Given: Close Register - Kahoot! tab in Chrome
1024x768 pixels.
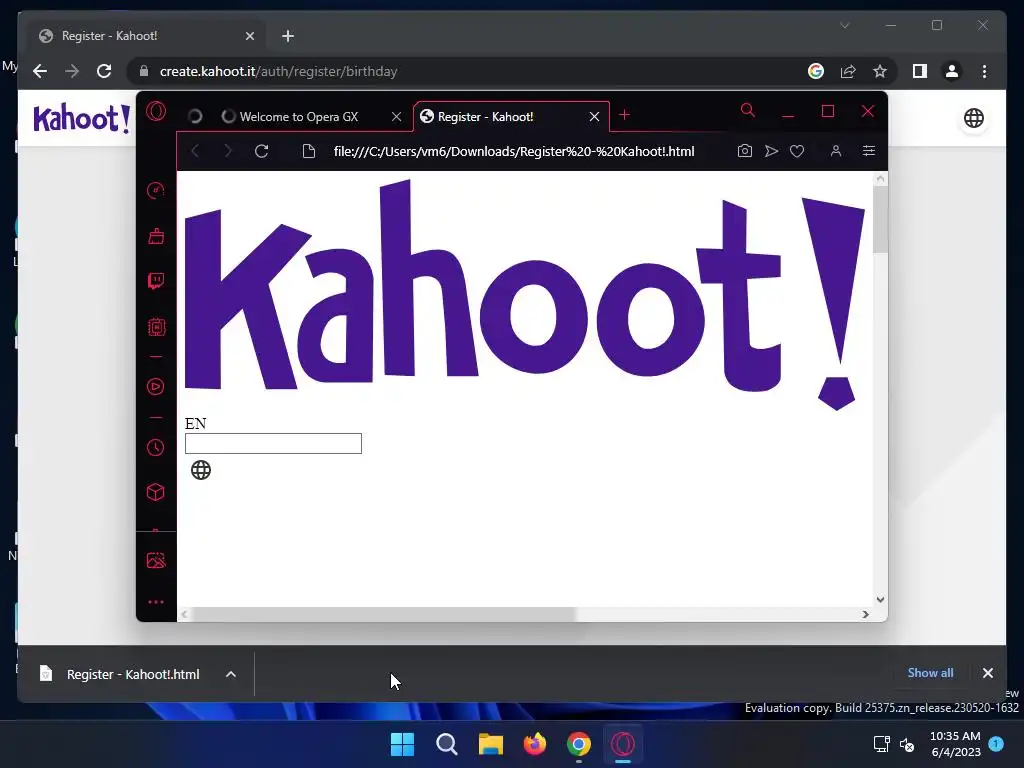Looking at the screenshot, I should [x=249, y=36].
